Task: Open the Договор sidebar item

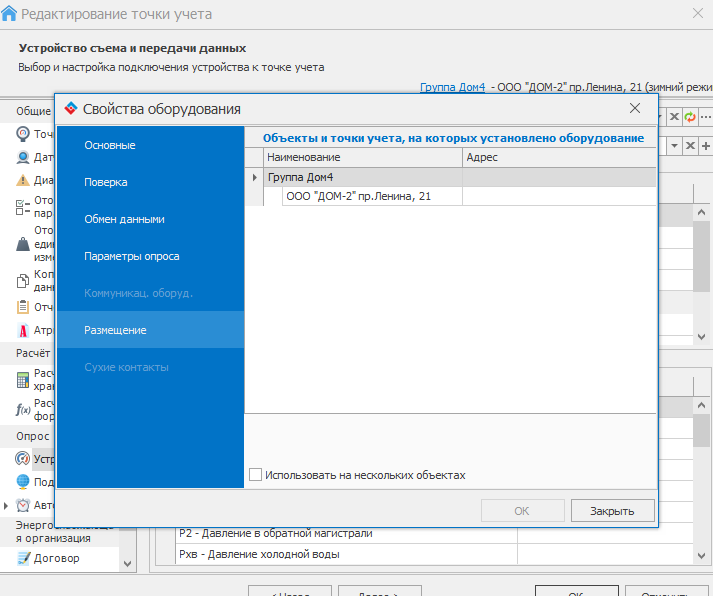Action: 57,558
